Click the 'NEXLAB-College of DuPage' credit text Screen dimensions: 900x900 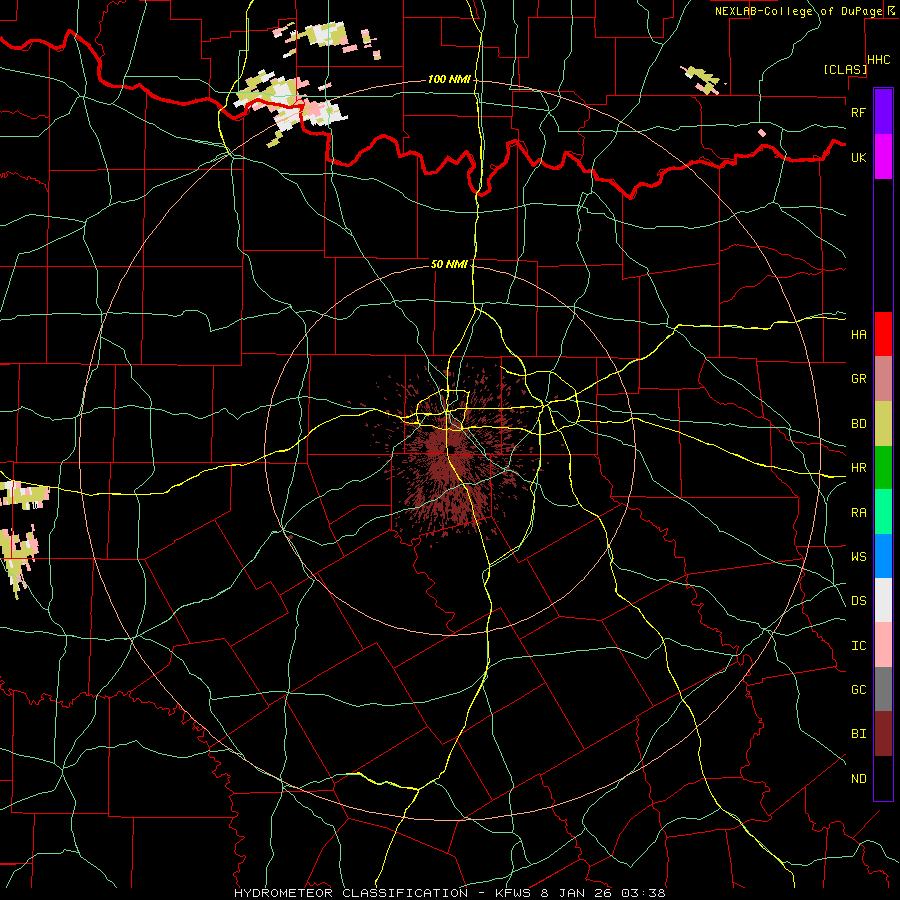pyautogui.click(x=798, y=11)
